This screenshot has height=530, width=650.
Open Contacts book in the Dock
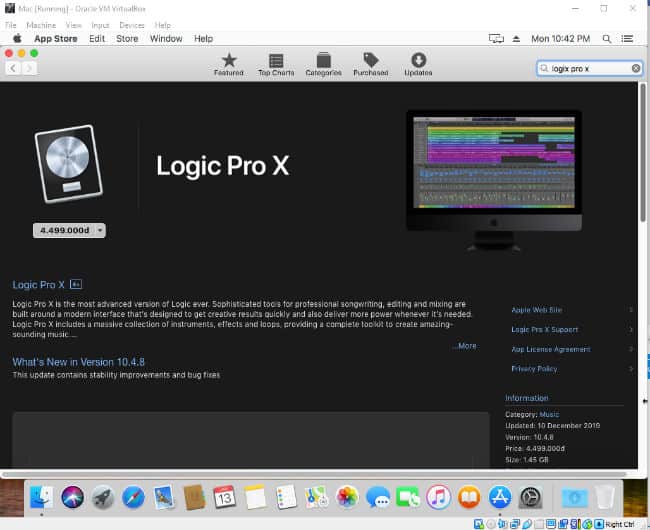pyautogui.click(x=194, y=497)
